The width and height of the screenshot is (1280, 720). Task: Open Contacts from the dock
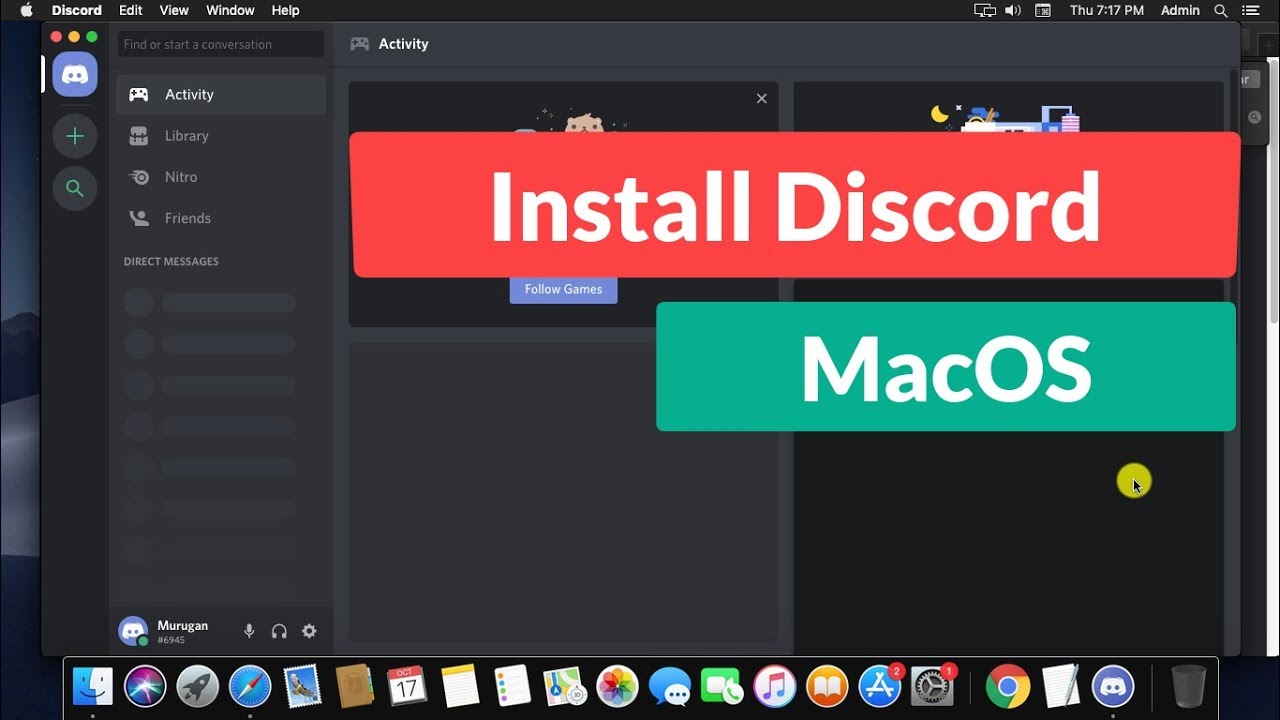(355, 687)
